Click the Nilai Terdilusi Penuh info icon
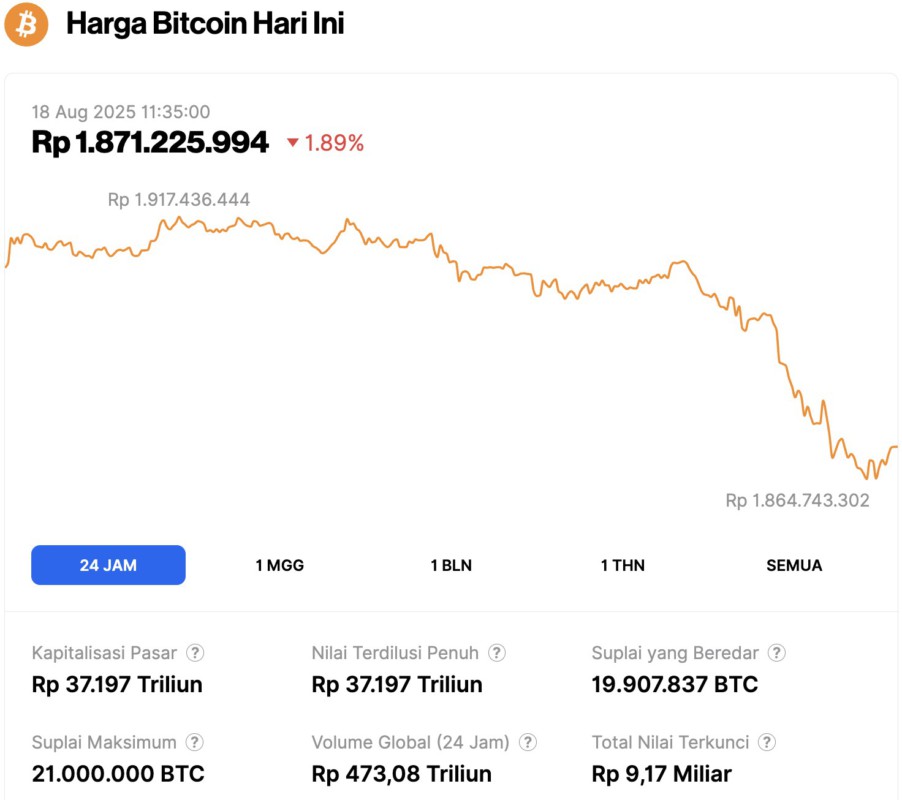This screenshot has height=800, width=902. (x=496, y=653)
